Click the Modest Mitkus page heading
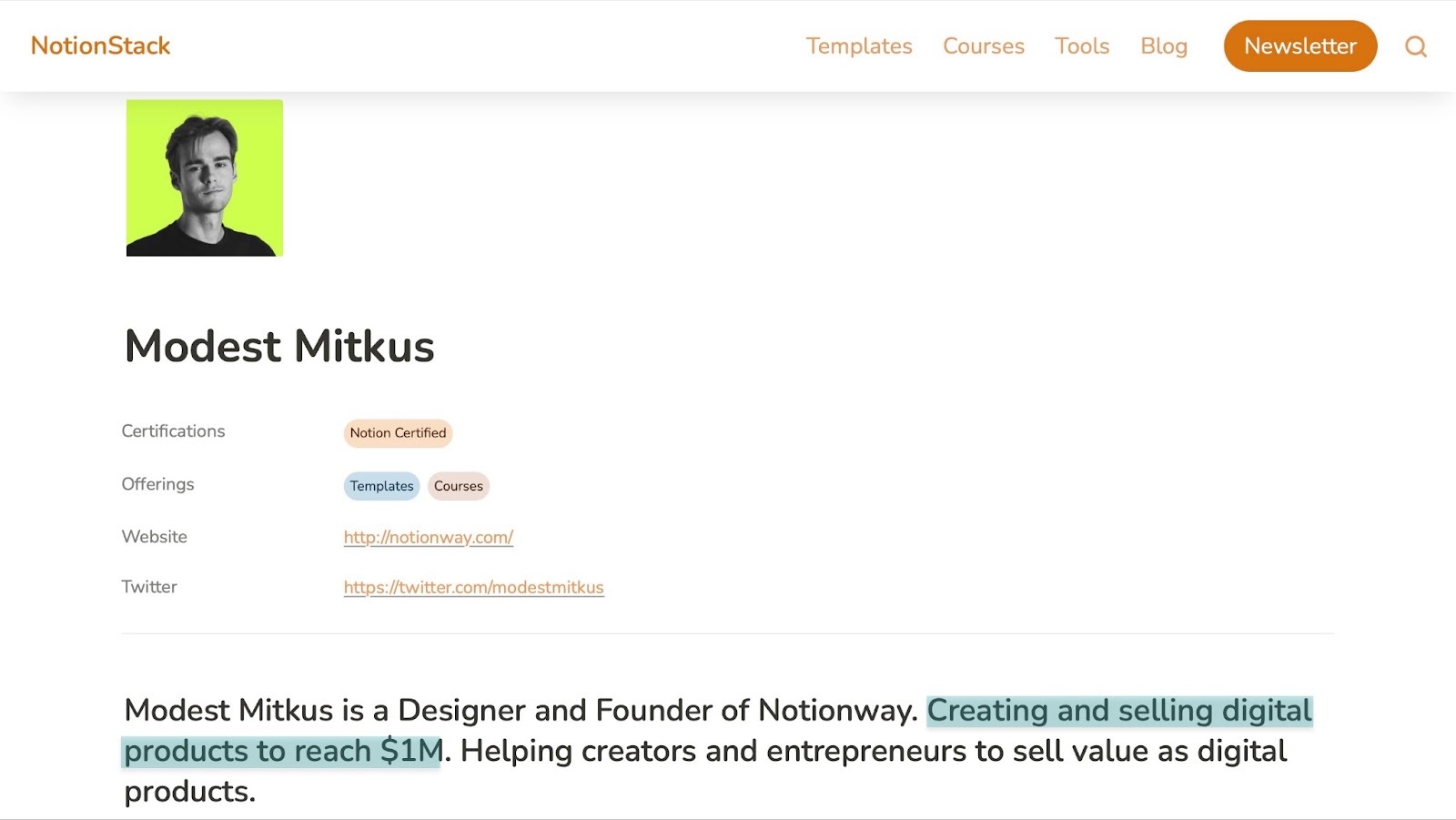Image resolution: width=1456 pixels, height=820 pixels. coord(278,347)
